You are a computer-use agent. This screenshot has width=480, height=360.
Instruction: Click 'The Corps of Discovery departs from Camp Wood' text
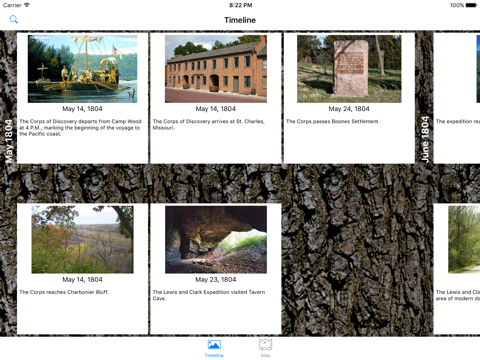[x=80, y=127]
